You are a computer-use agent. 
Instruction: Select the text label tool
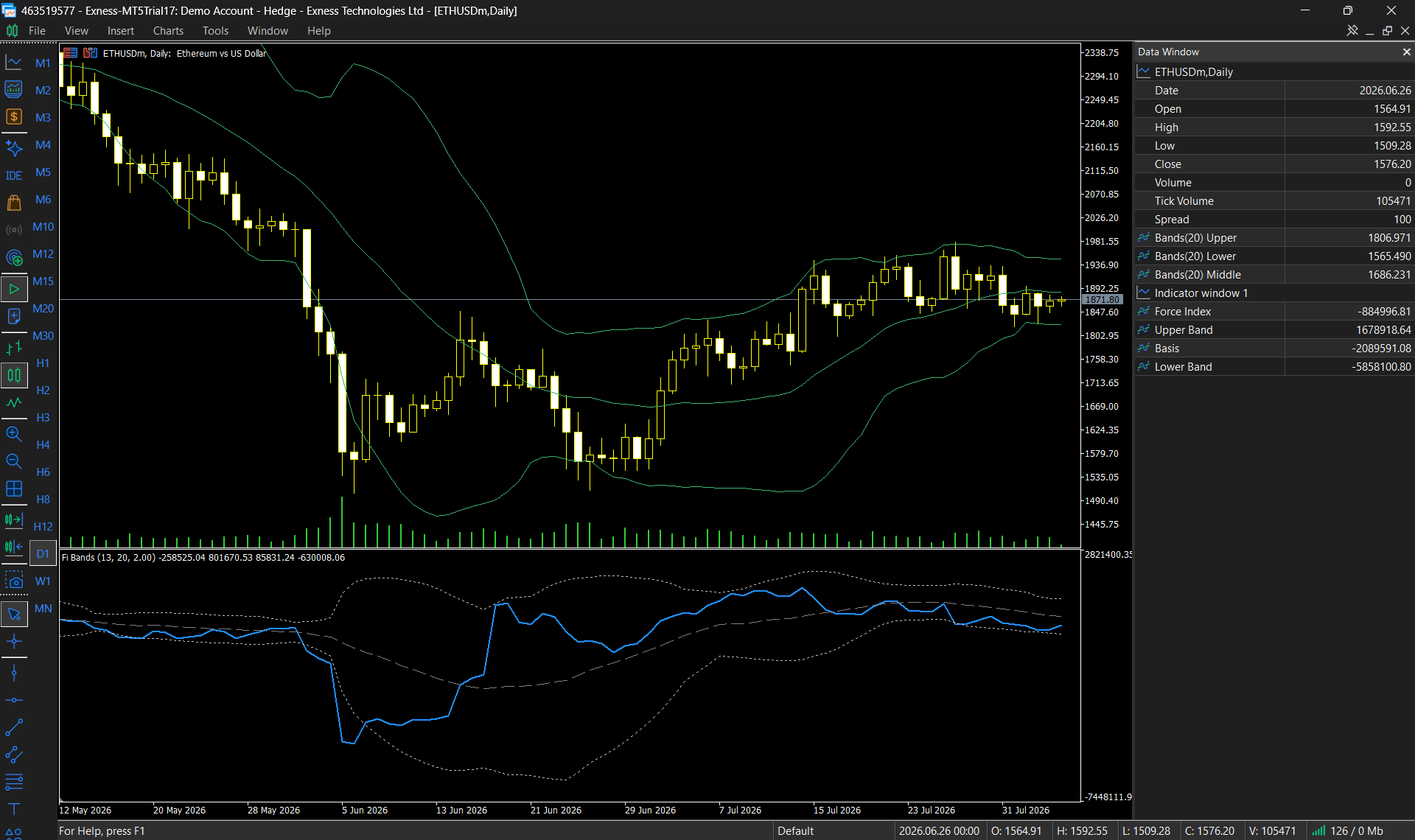point(14,809)
